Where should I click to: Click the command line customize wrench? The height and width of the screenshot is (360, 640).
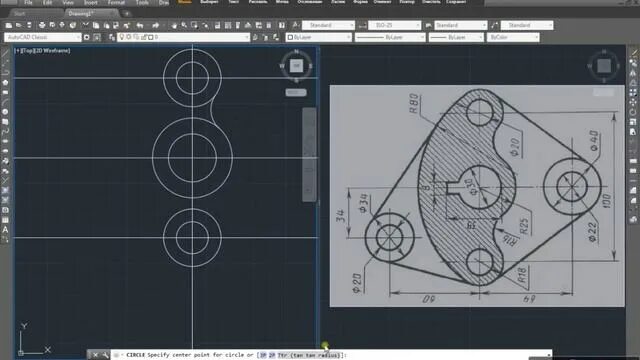tap(105, 355)
